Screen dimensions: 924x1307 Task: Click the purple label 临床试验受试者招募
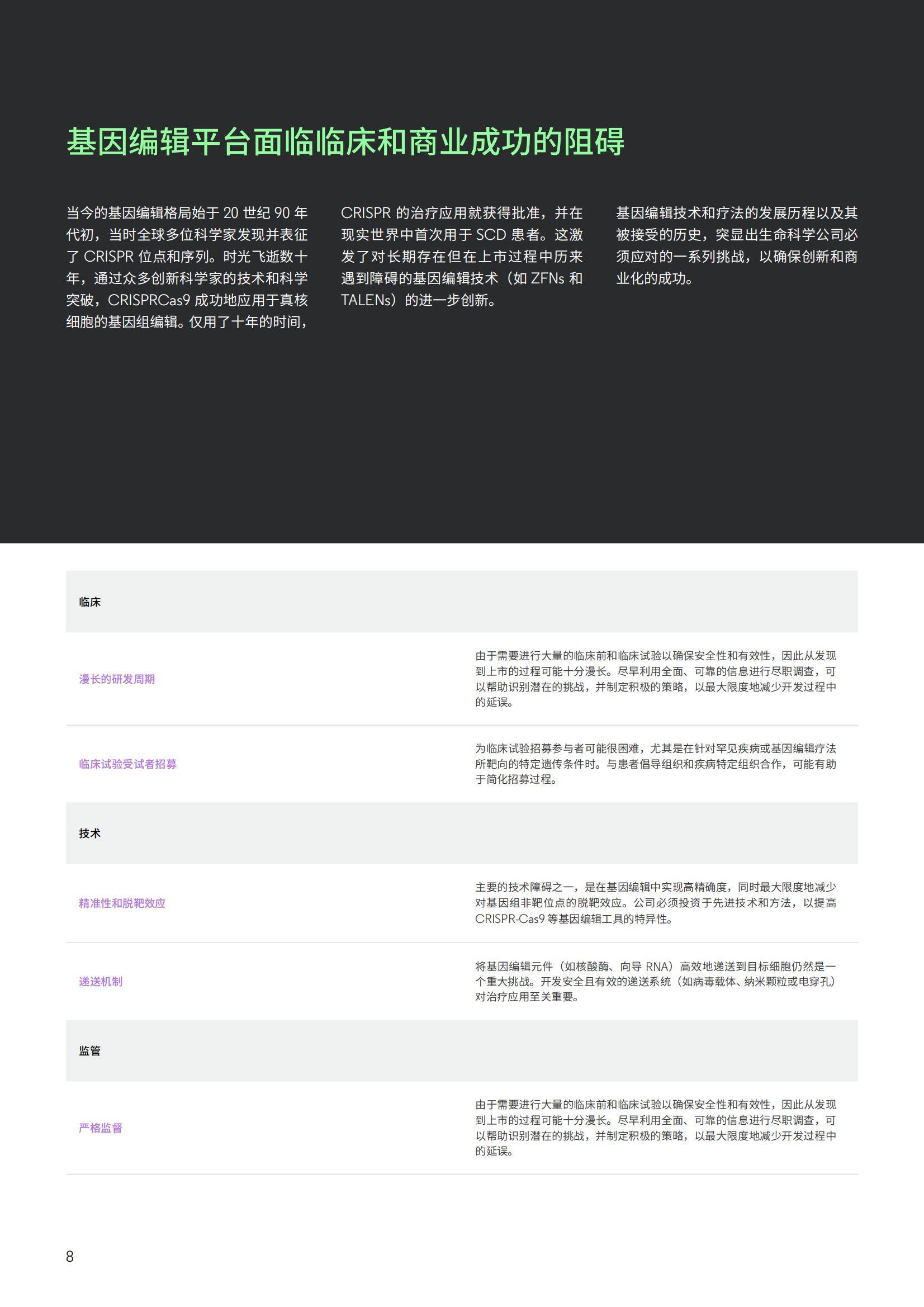coord(127,764)
